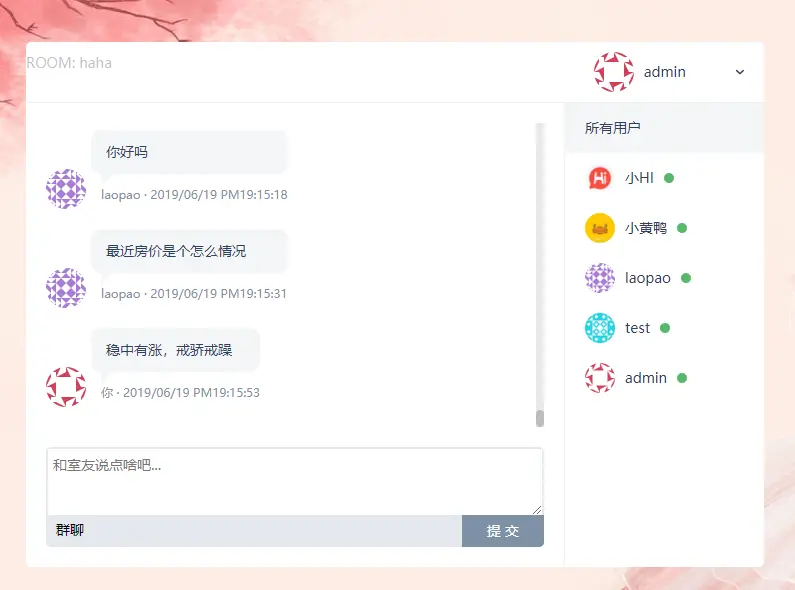The image size is (795, 590).
Task: Open the 群聊 chat mode selector
Action: tap(70, 530)
